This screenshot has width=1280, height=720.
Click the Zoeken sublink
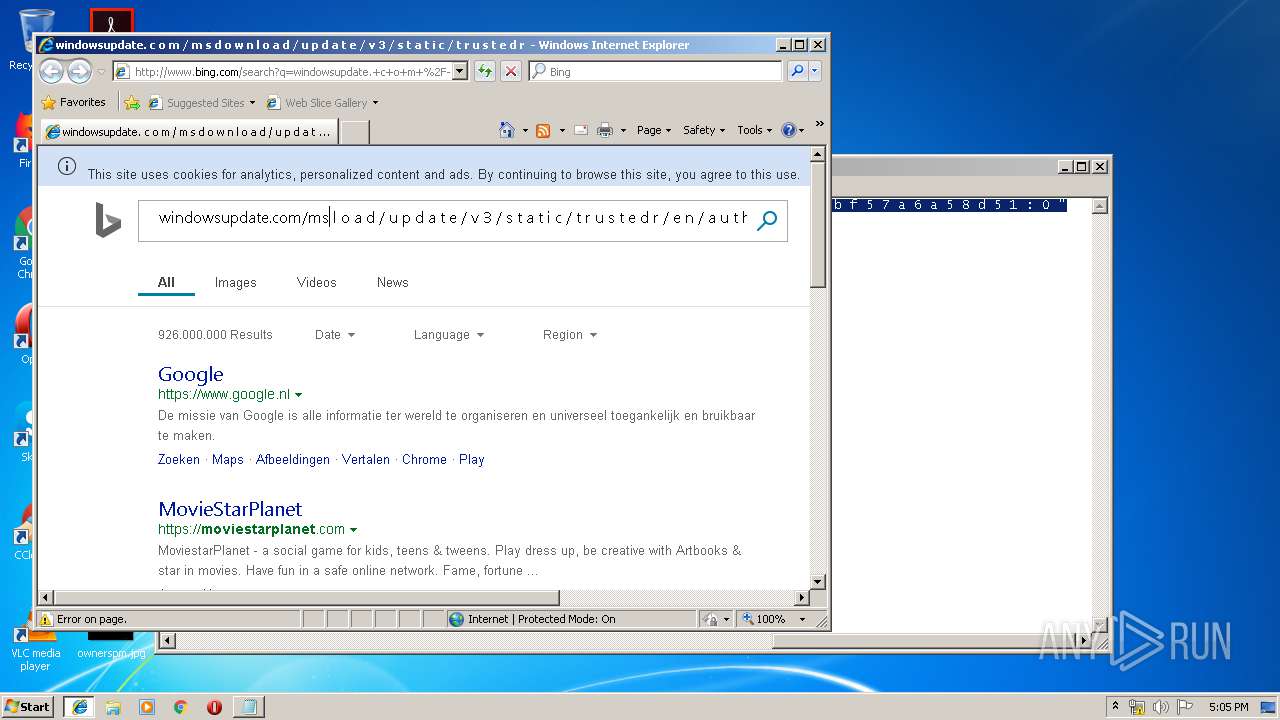(x=179, y=460)
